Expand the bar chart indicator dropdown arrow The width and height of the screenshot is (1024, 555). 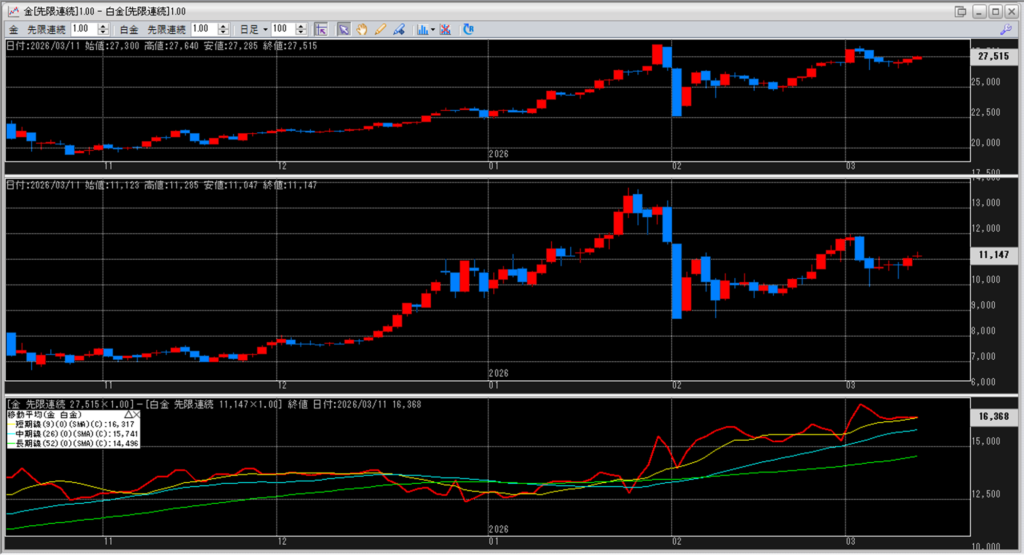(x=433, y=30)
